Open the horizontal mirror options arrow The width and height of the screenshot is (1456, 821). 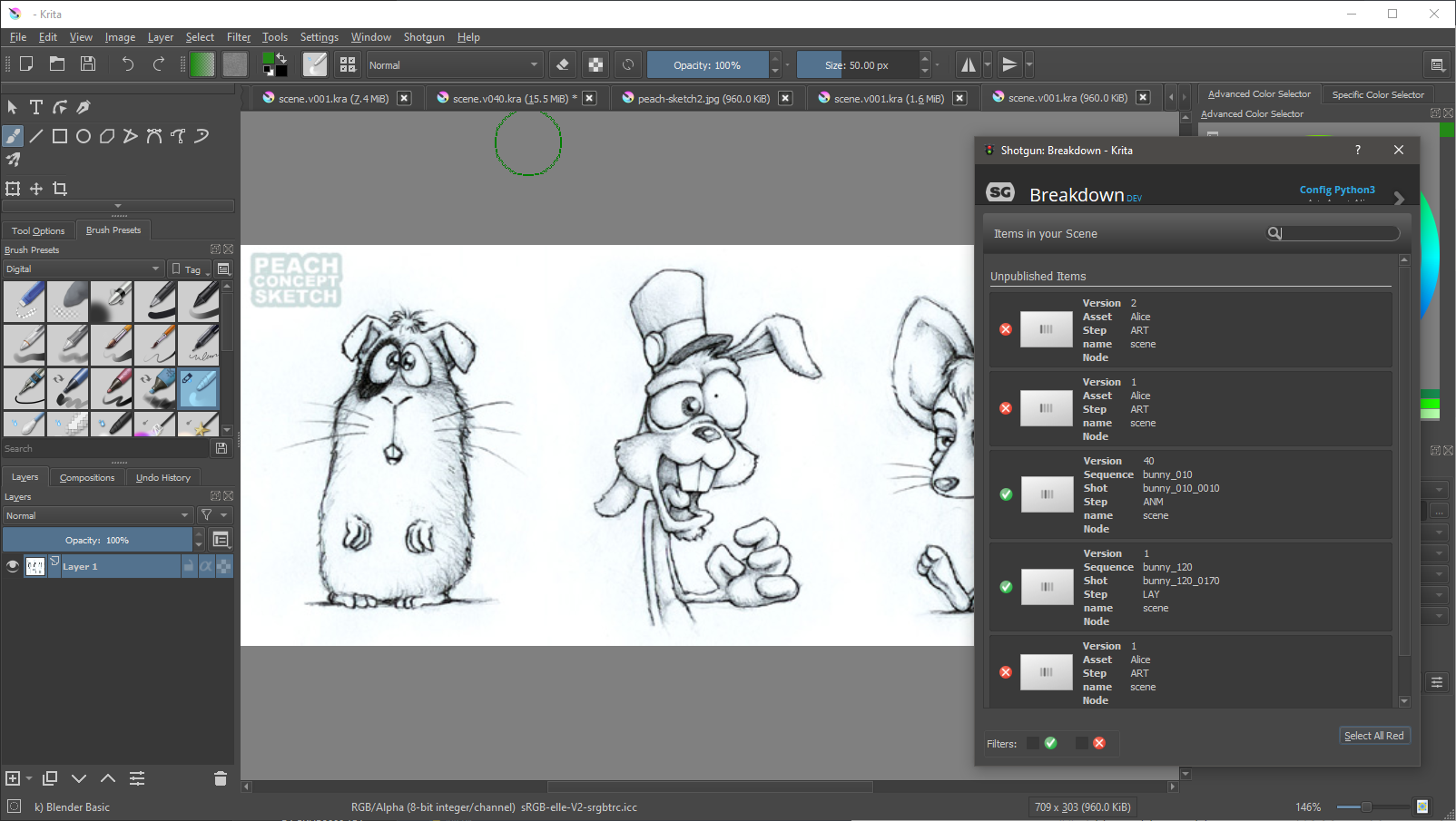click(988, 64)
